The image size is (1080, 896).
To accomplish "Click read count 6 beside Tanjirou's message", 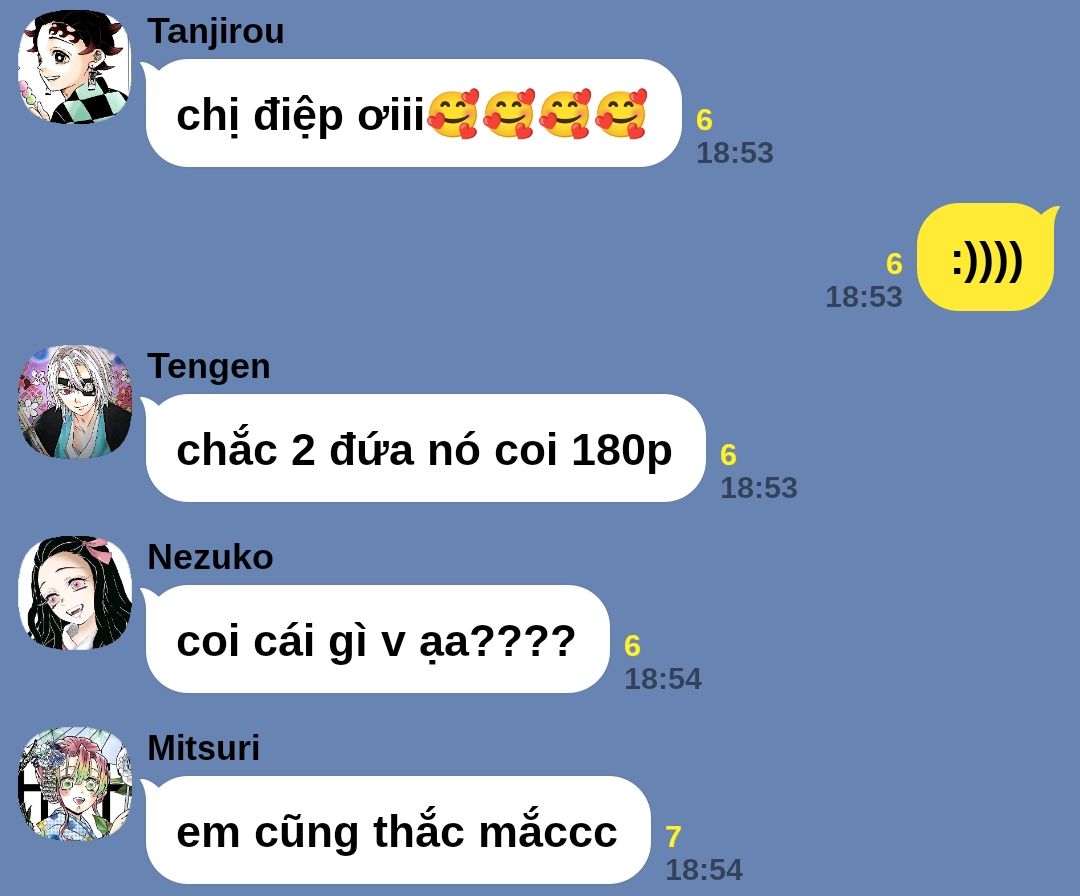I will coord(704,121).
